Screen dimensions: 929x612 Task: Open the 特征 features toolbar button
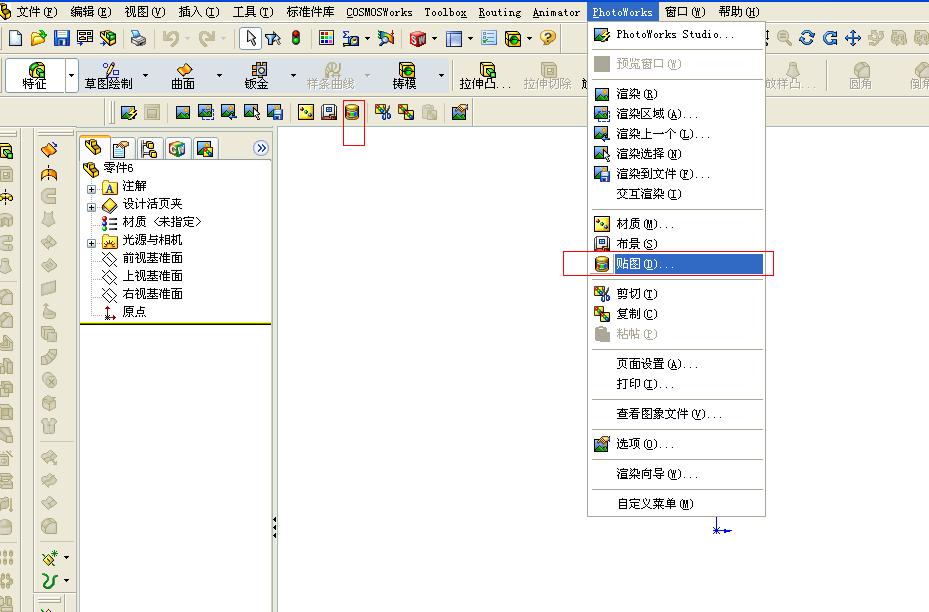(34, 75)
